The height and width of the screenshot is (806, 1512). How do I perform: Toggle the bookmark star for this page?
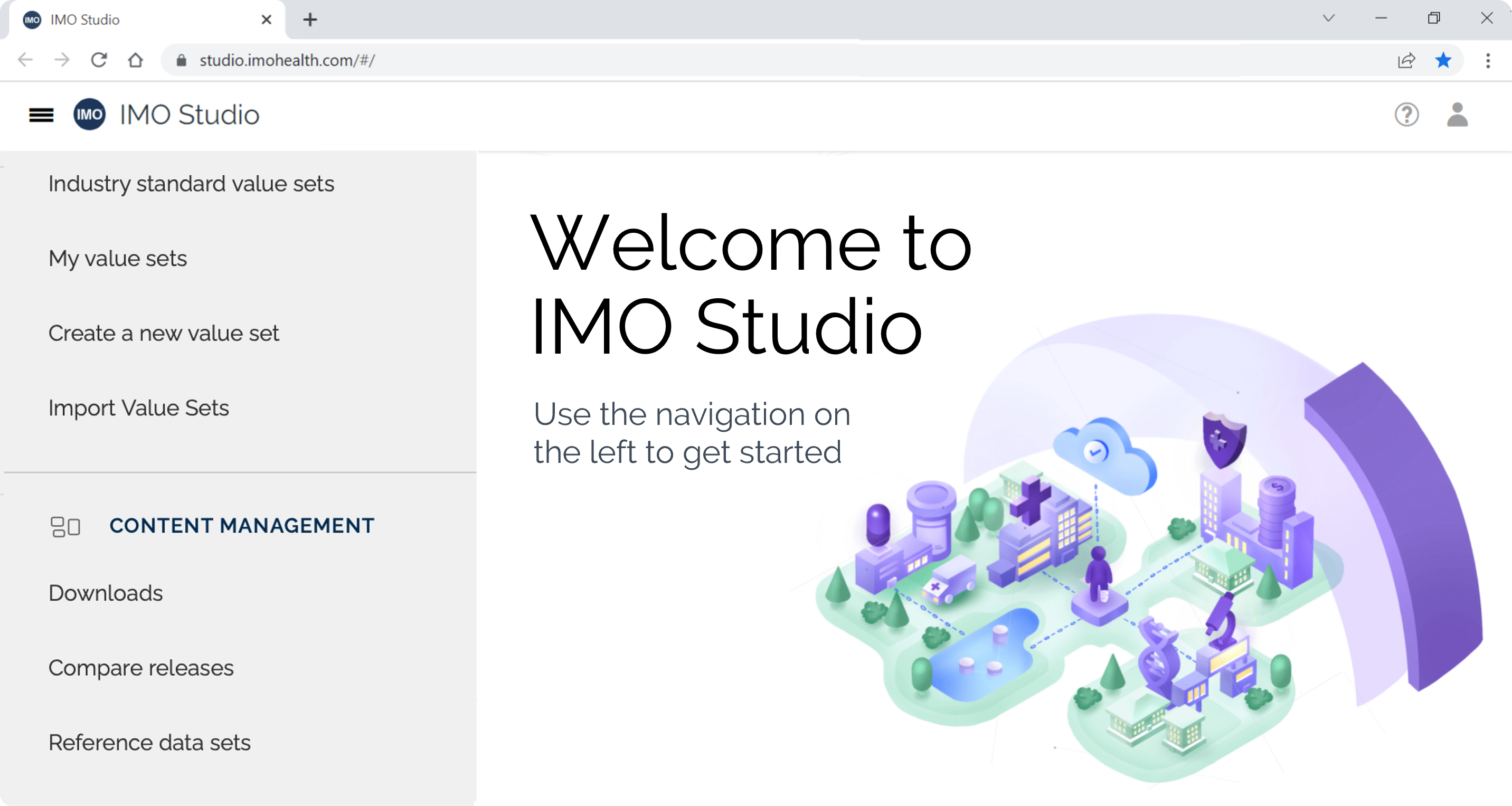coord(1443,60)
